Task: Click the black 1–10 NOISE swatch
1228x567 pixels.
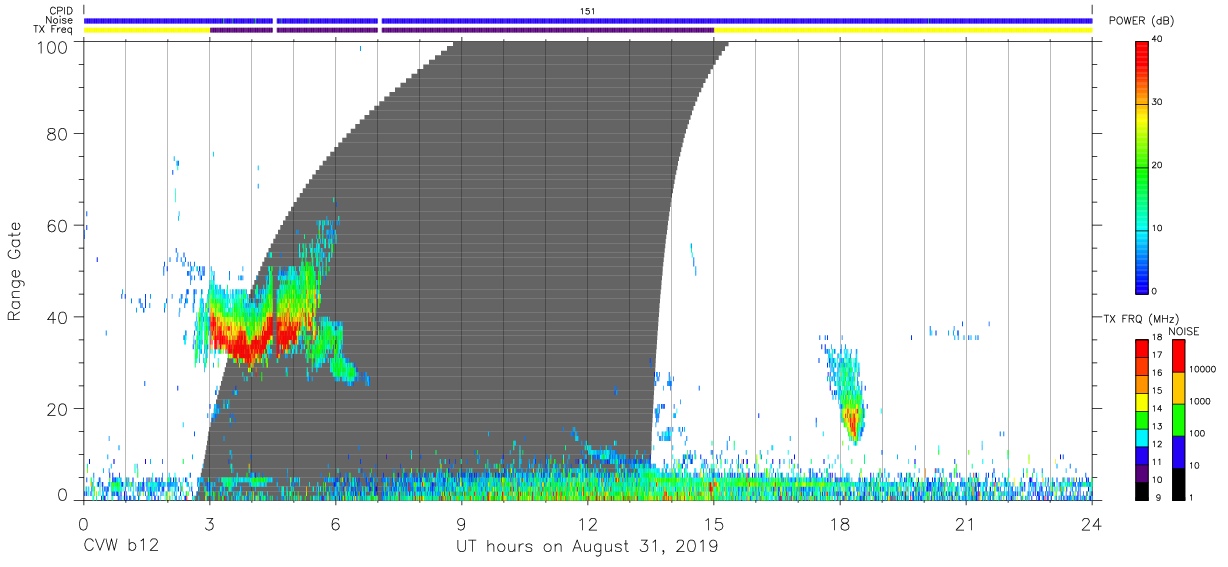Action: pyautogui.click(x=1177, y=482)
